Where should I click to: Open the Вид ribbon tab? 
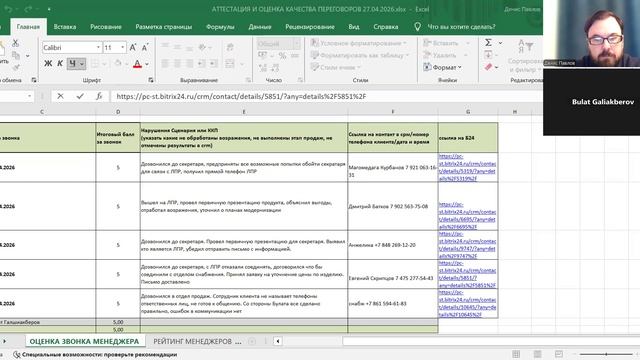[x=354, y=27]
